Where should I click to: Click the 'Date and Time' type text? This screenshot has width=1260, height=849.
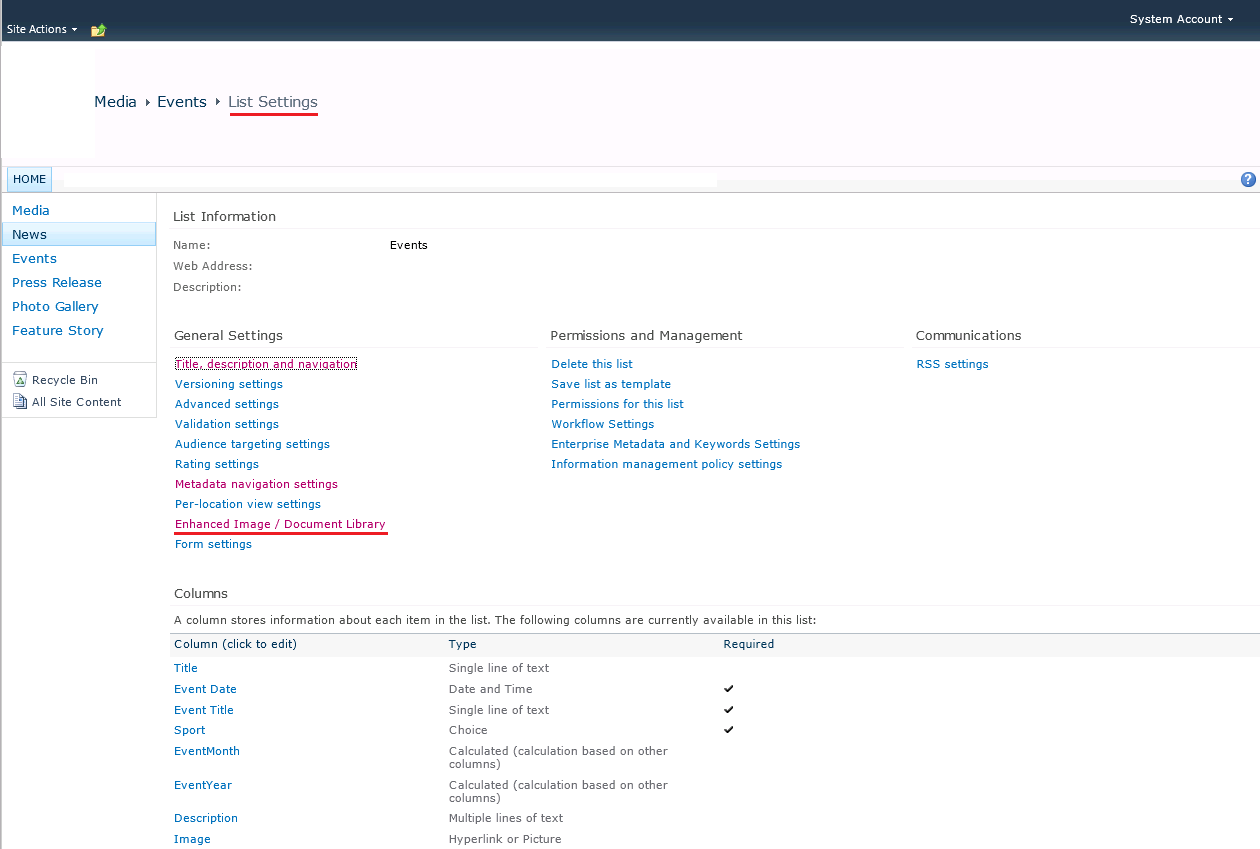coord(491,689)
